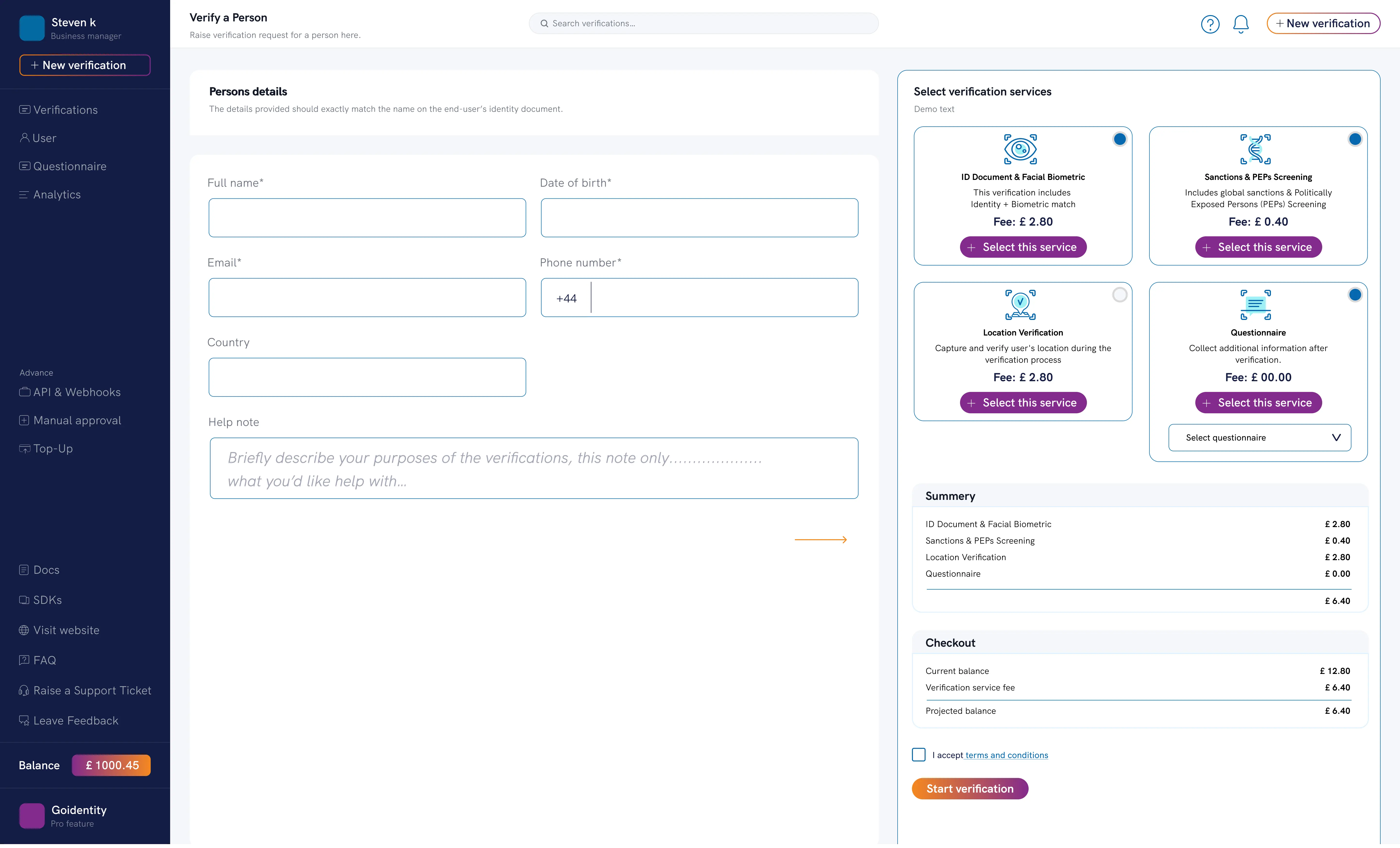1400x848 pixels.
Task: Toggle Sanctions & PEPs Screening radio
Action: [1355, 139]
